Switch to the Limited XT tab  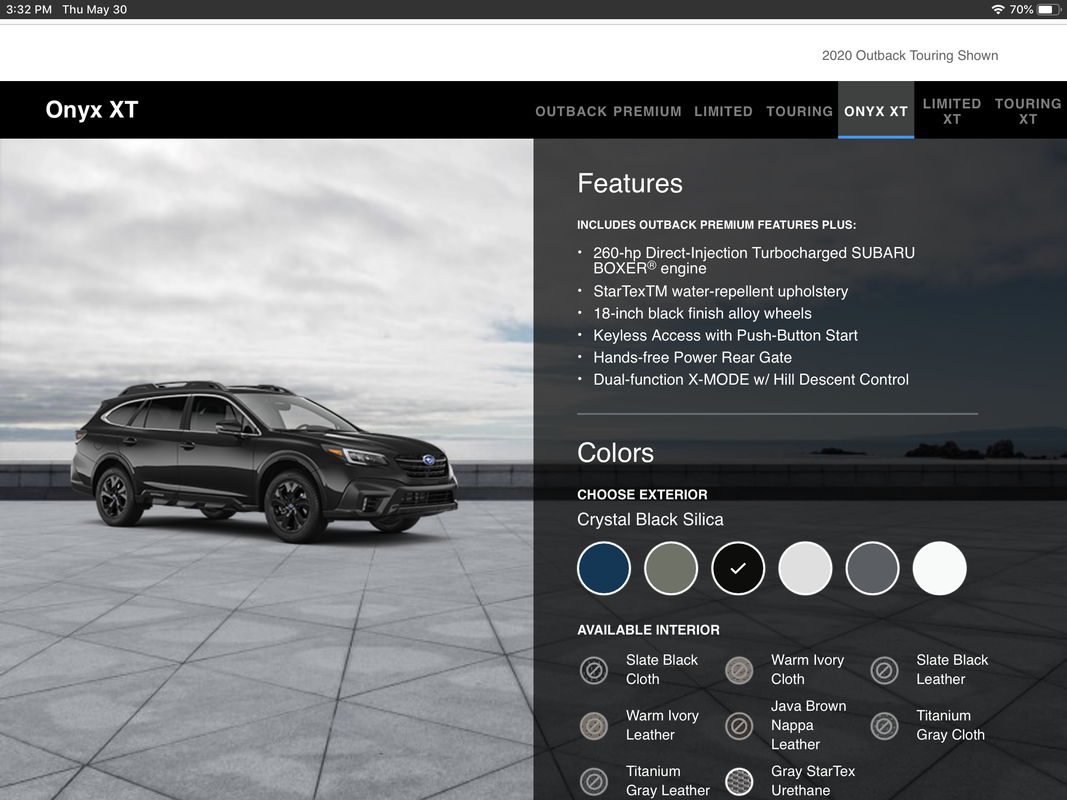951,111
